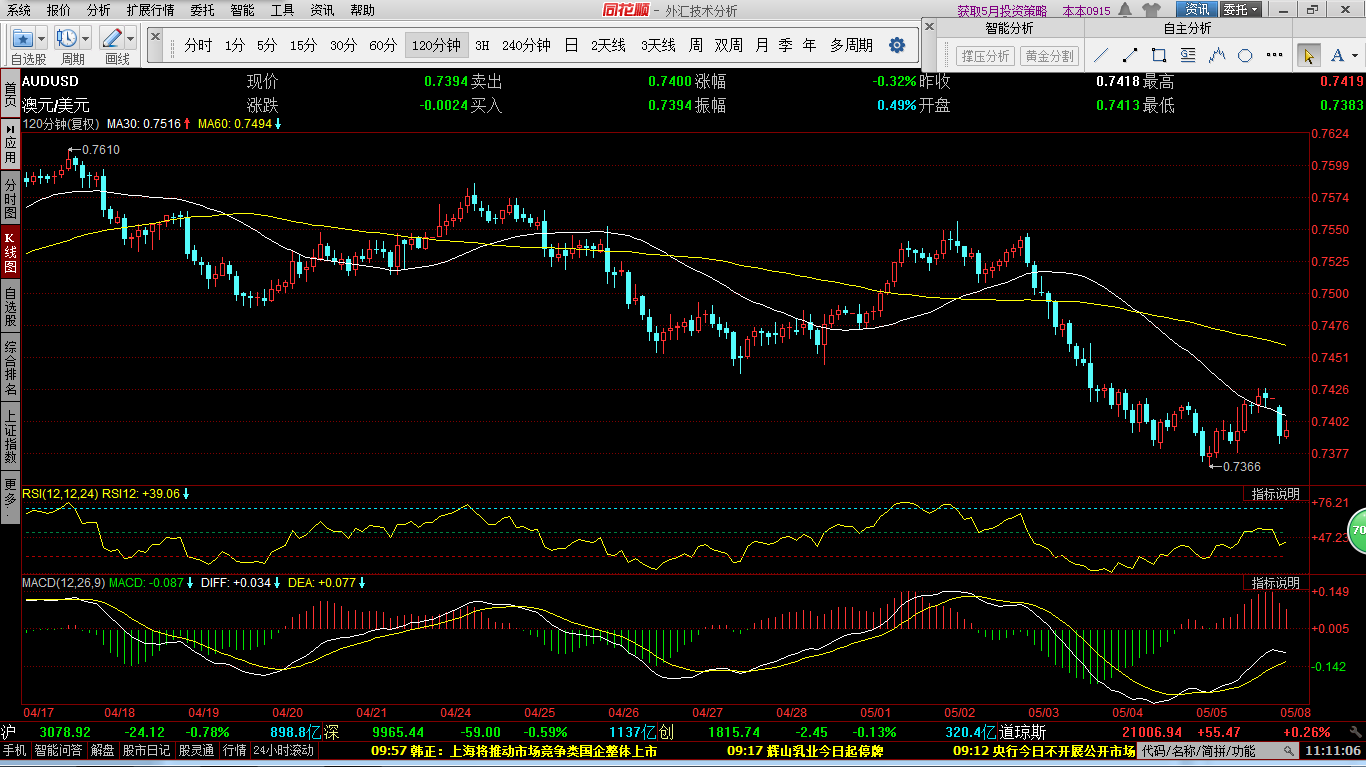
Task: Switch to 15分 period
Action: 303,45
